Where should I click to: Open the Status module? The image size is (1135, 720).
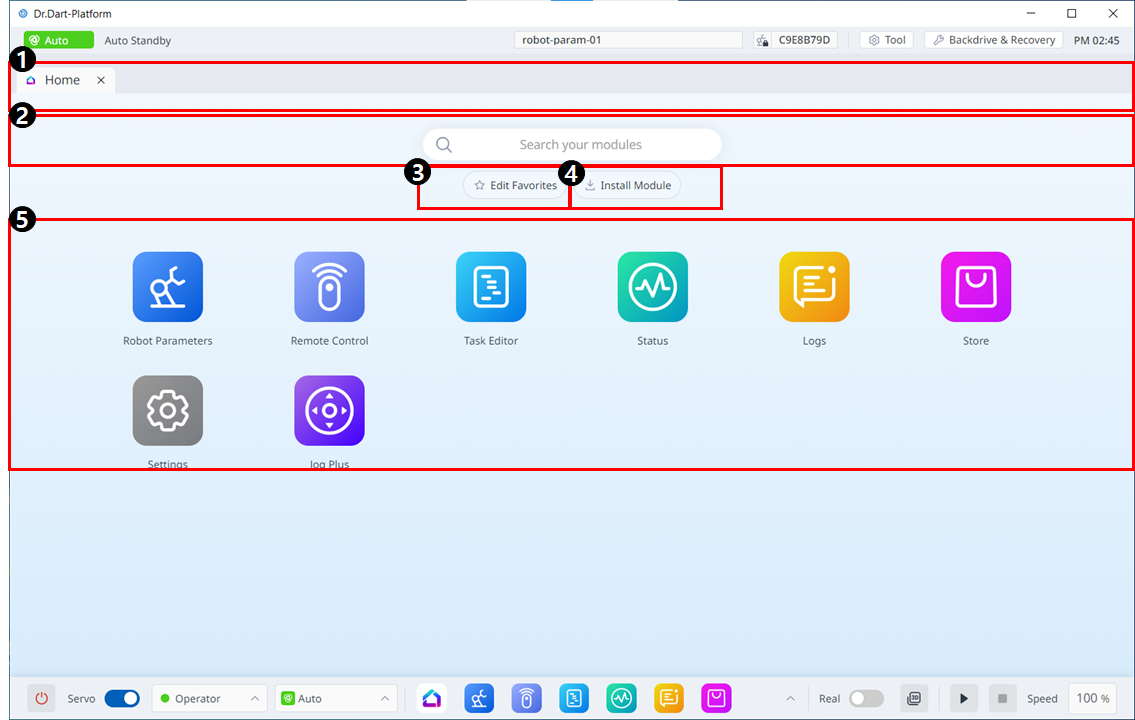(652, 287)
